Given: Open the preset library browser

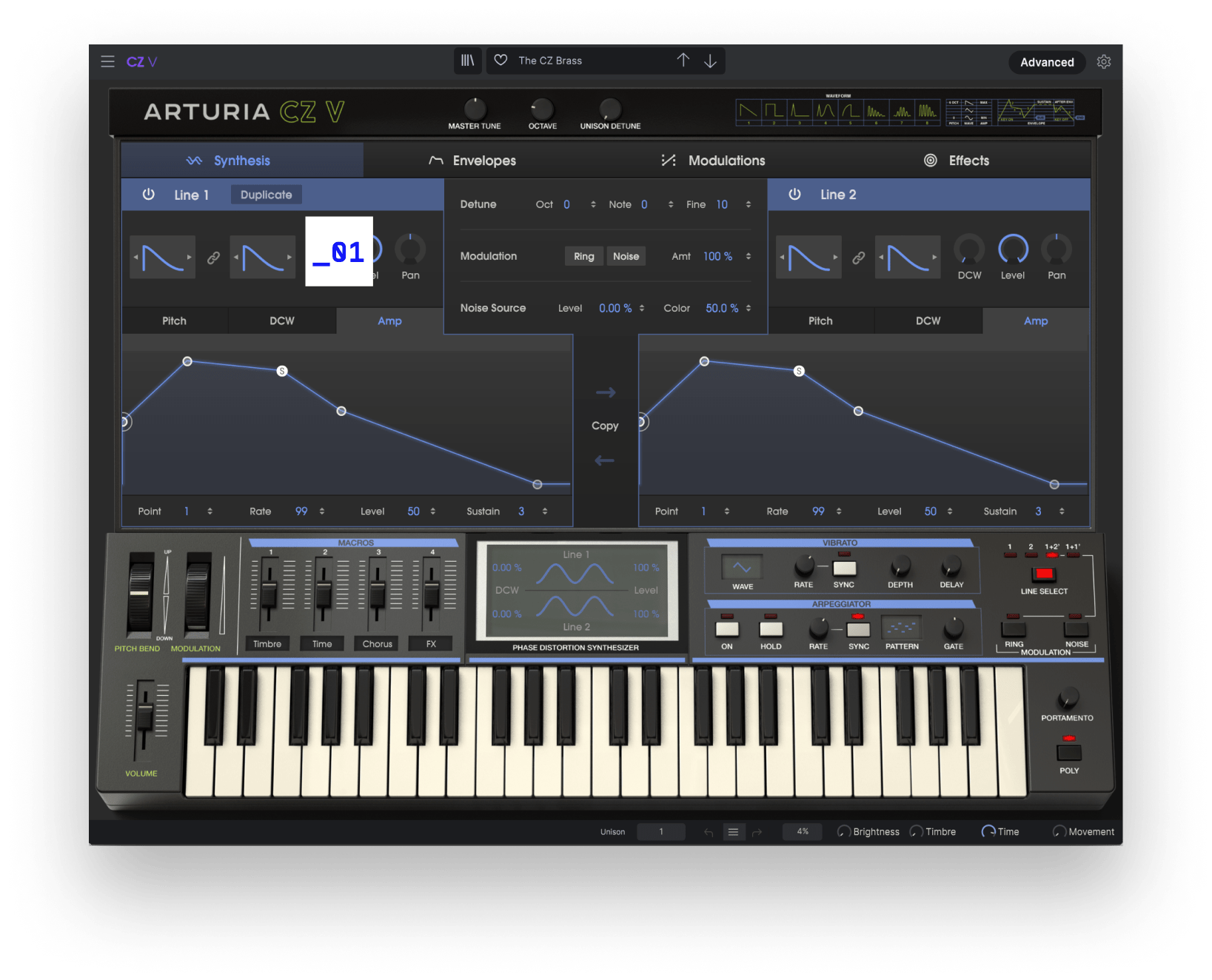Looking at the screenshot, I should tap(467, 61).
